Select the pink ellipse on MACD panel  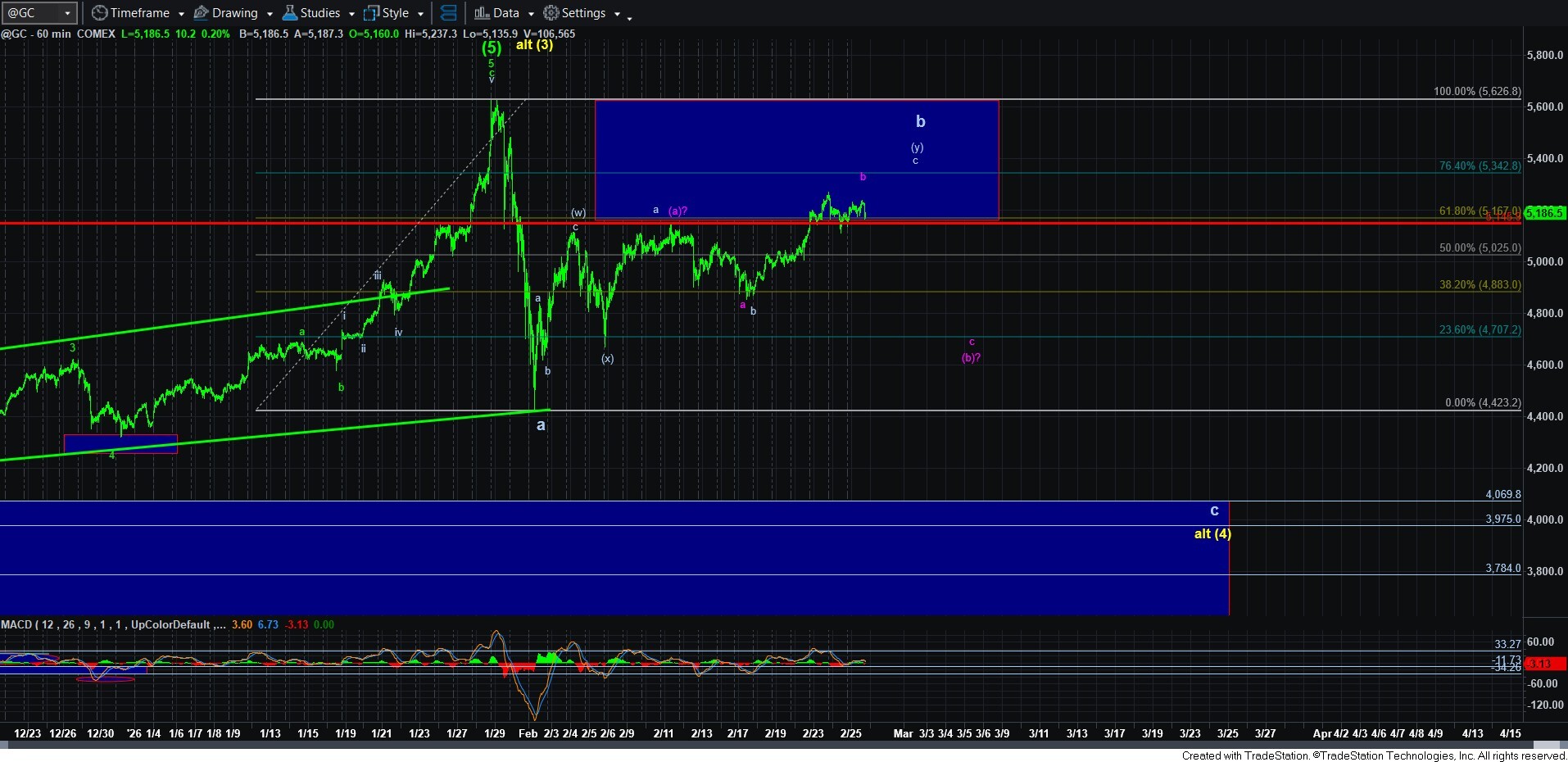tap(105, 679)
